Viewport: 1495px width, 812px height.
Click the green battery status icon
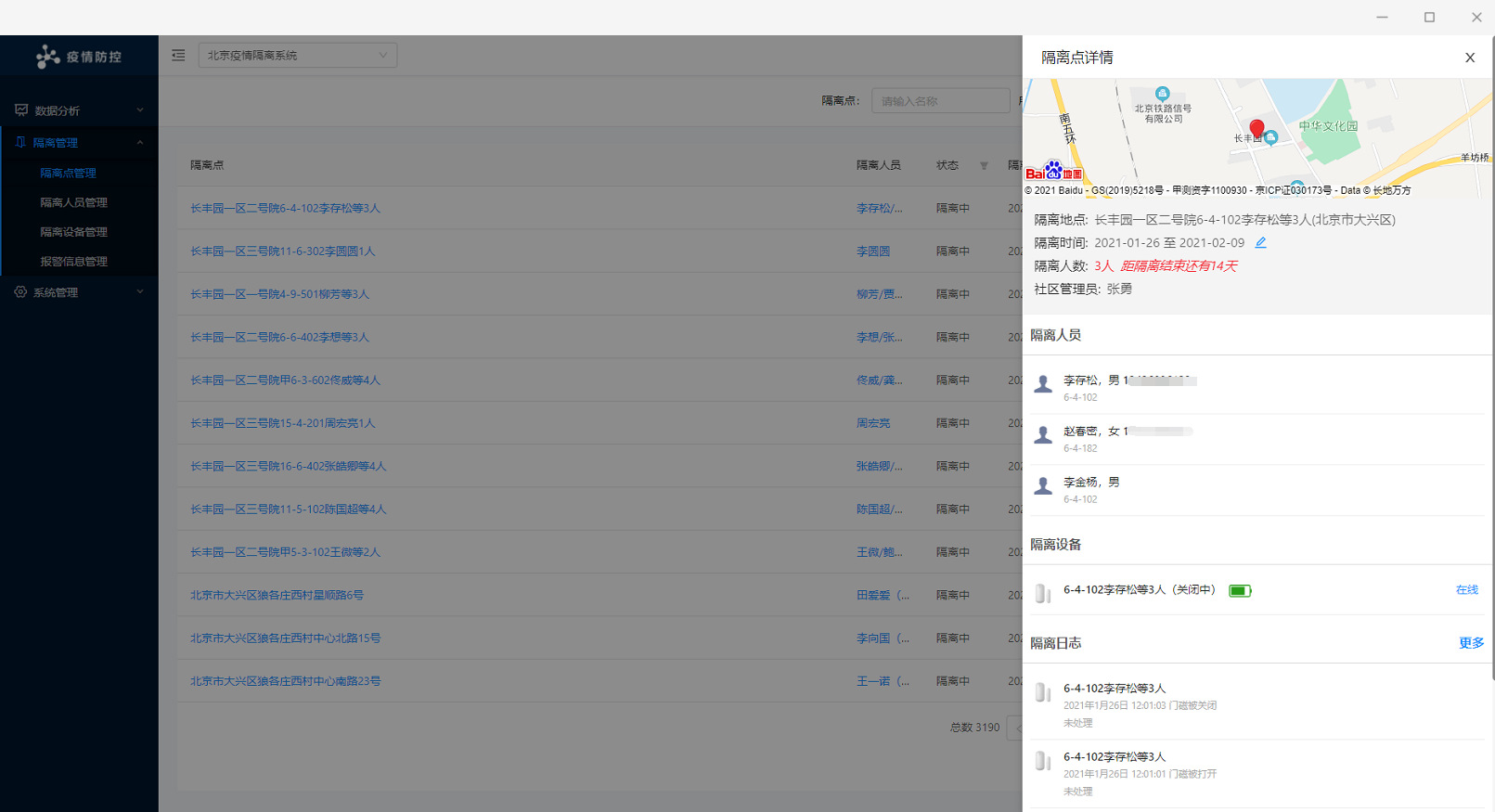click(1240, 590)
